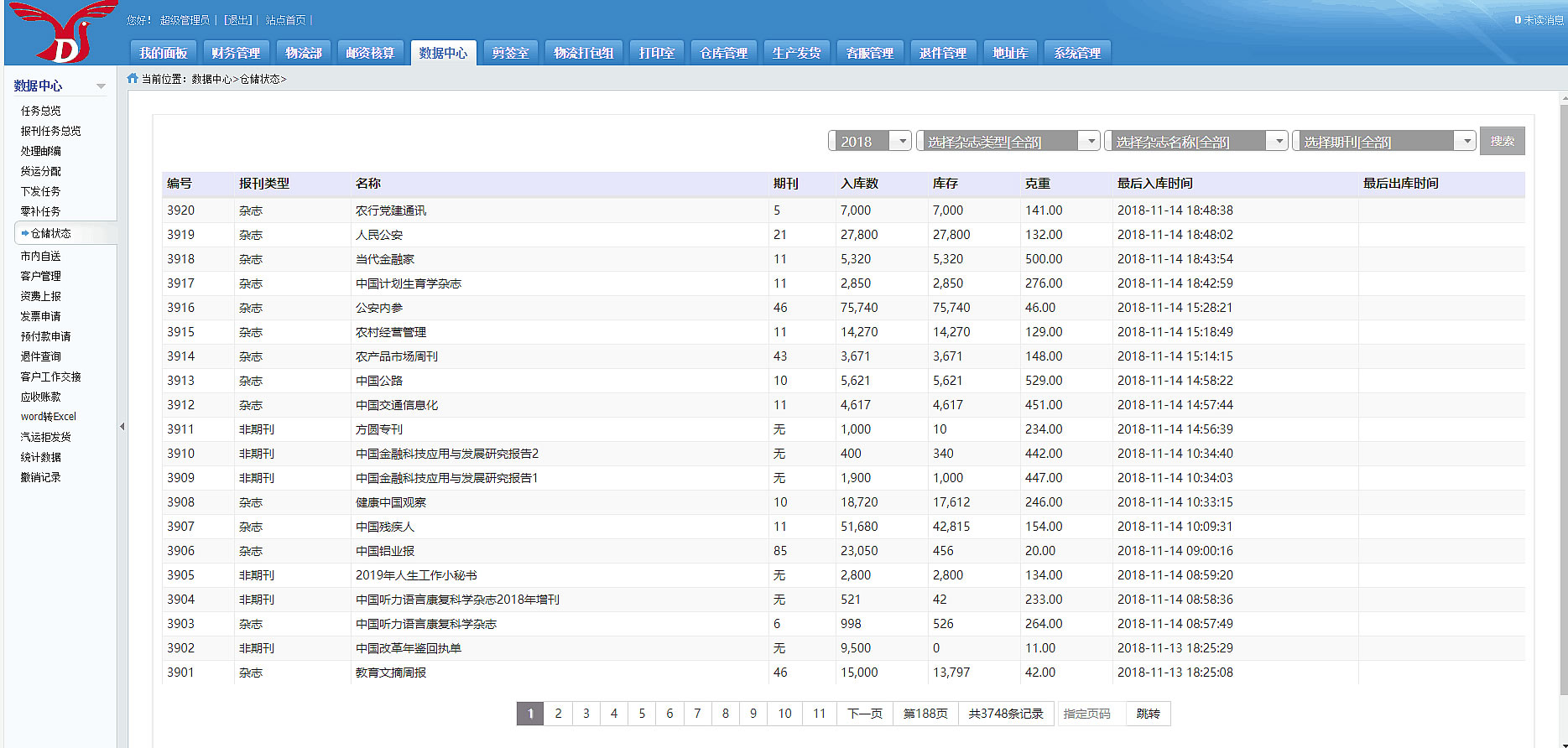The height and width of the screenshot is (748, 1568).
Task: Click the 退出 link in header
Action: click(238, 20)
